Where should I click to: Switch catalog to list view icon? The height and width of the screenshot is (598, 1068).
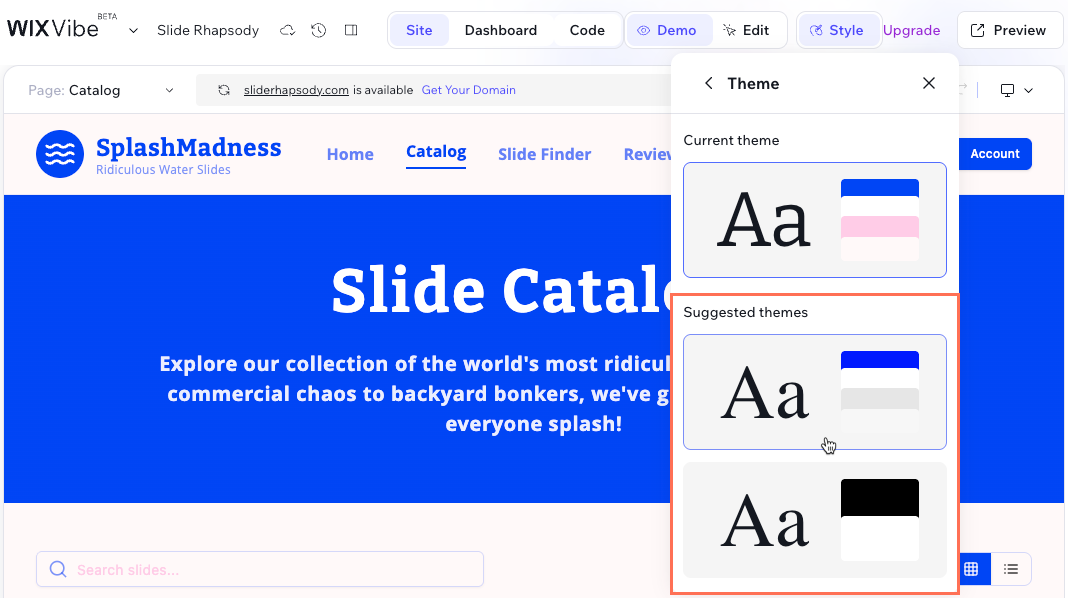pyautogui.click(x=1010, y=569)
